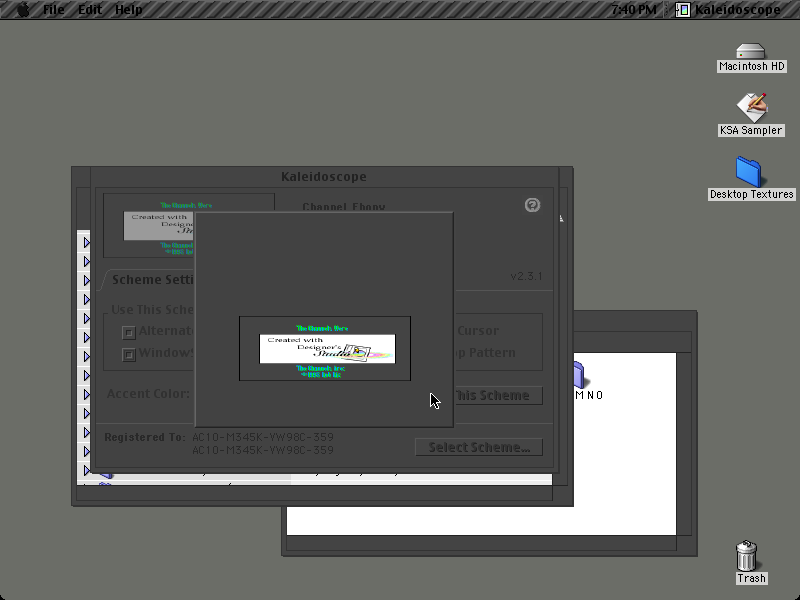Image resolution: width=800 pixels, height=600 pixels.
Task: Click the greyed scheme preview behind the panel
Action: (149, 226)
